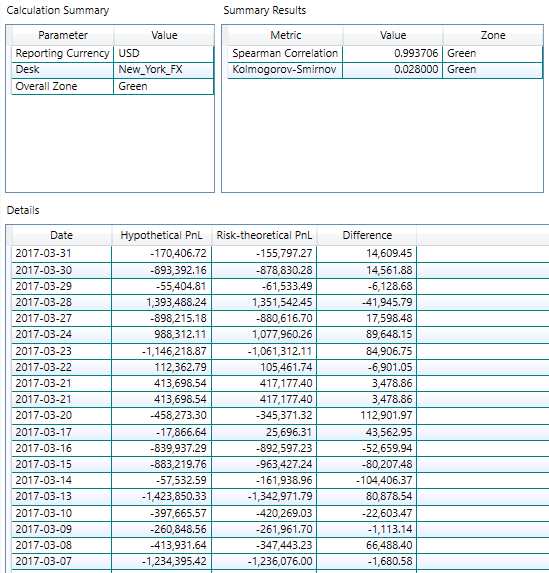Select the Kolmogorov-Smirnov metric row

click(x=385, y=70)
